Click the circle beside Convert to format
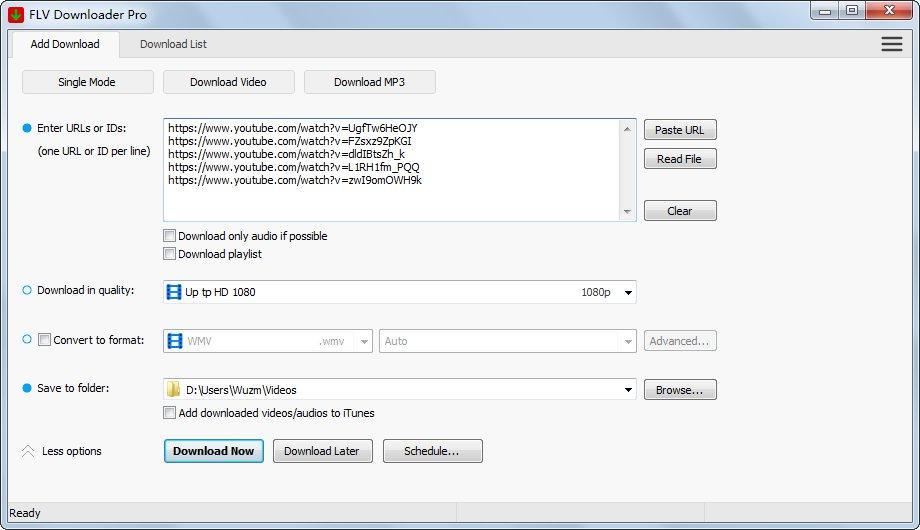This screenshot has height=530, width=920. (x=26, y=339)
